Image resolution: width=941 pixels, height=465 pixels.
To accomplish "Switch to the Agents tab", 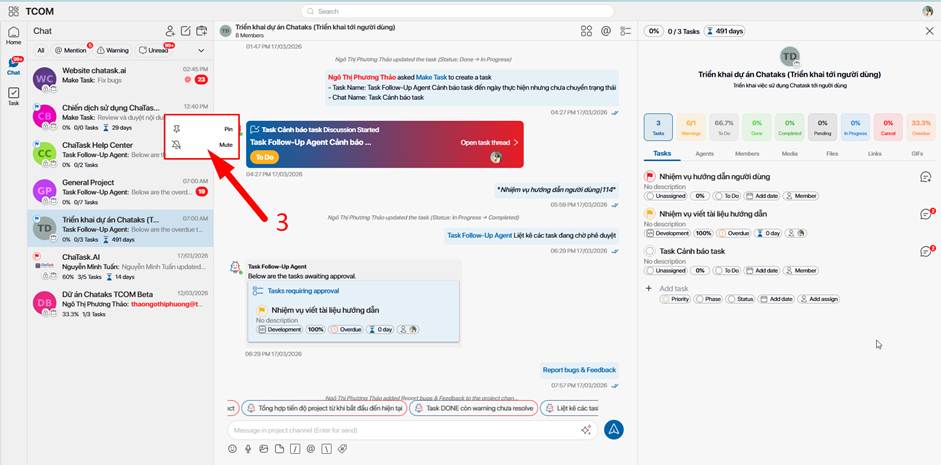I will click(705, 154).
